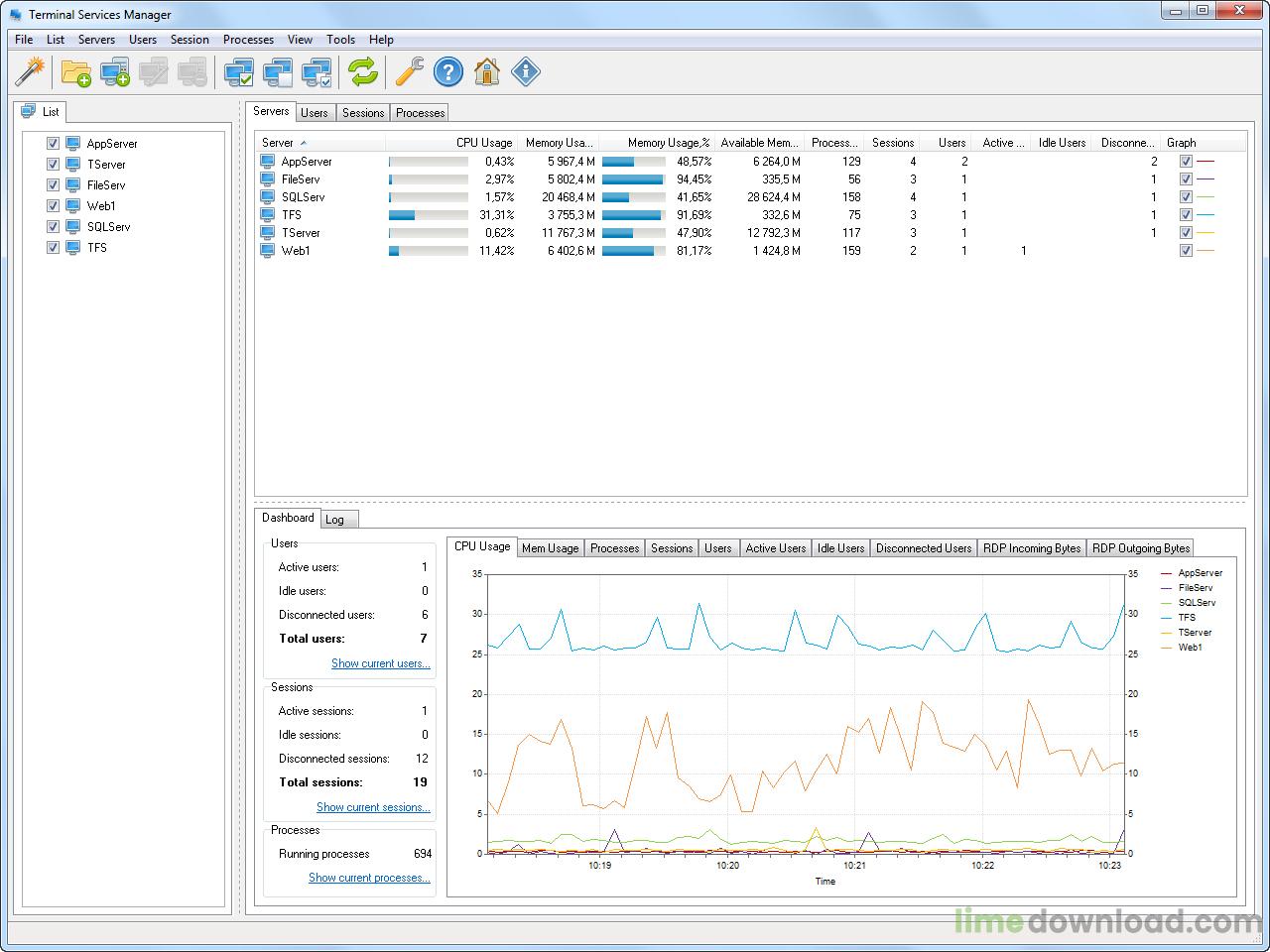Click the Show current users link
Image resolution: width=1270 pixels, height=952 pixels.
point(381,663)
